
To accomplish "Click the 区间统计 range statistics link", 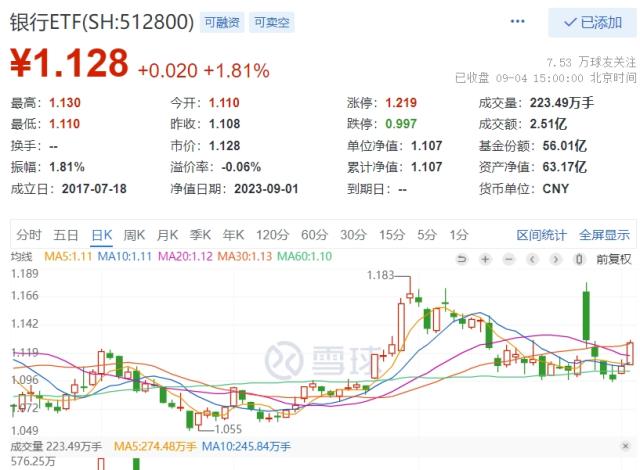I will 541,235.
